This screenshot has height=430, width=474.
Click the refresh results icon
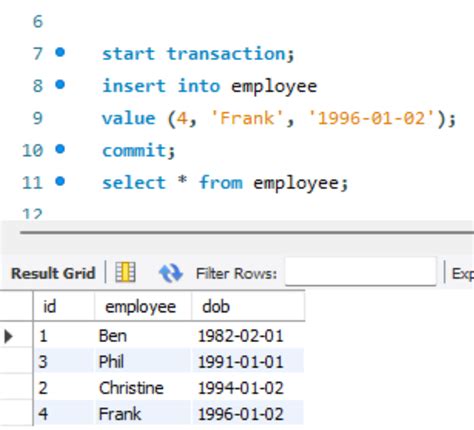click(171, 273)
